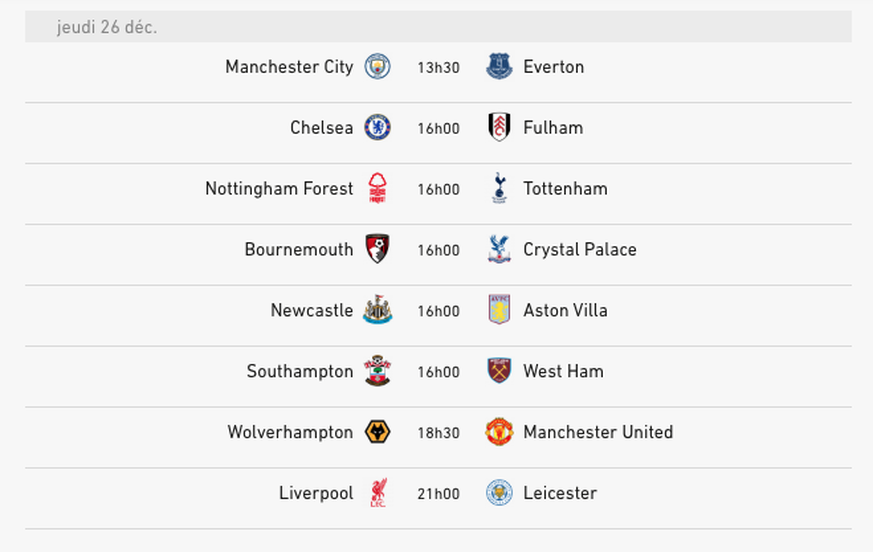
Task: Click the Liverpool liver bird logo
Action: point(379,493)
